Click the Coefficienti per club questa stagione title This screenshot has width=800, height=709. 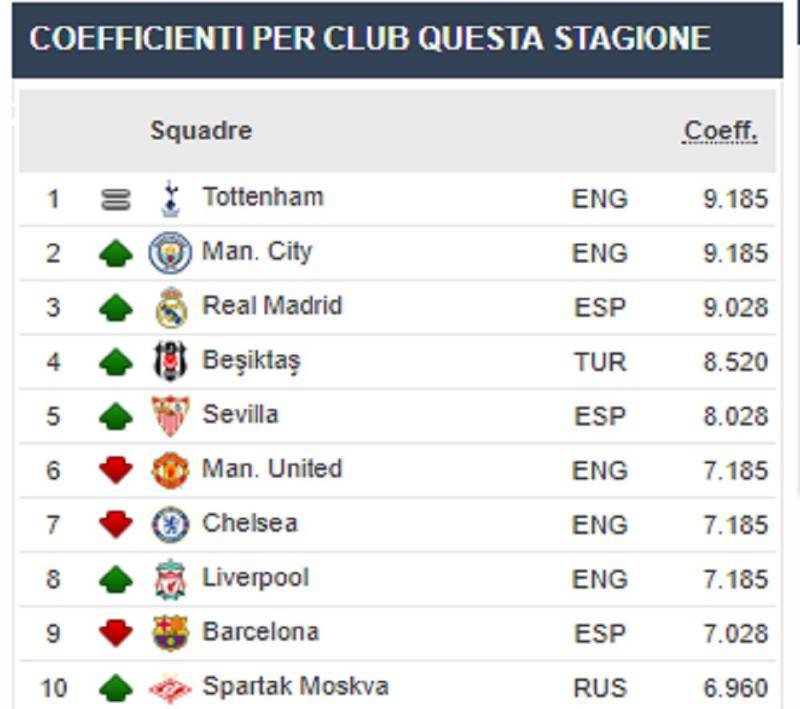coord(370,39)
